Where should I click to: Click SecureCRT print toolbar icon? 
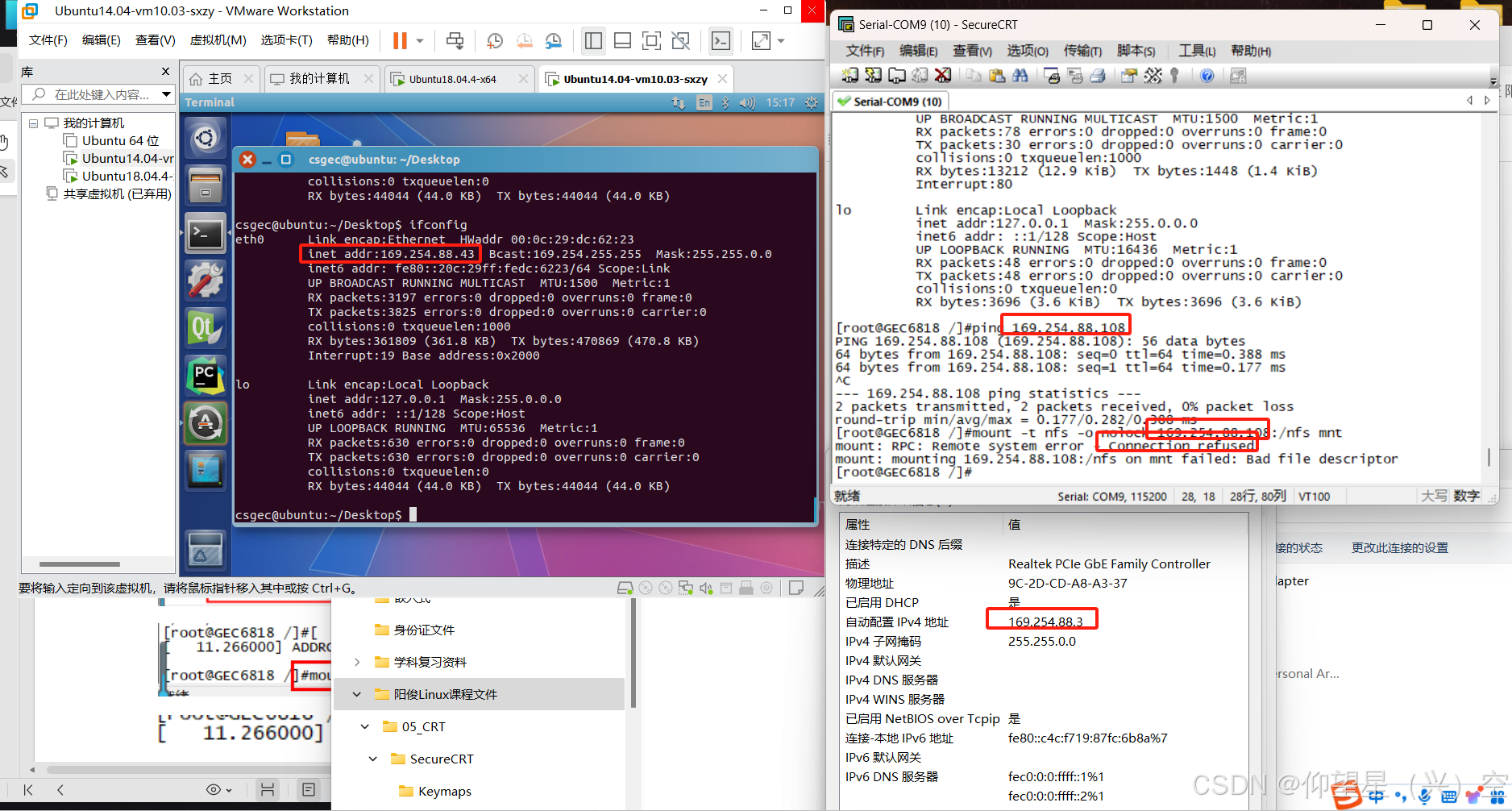click(x=1098, y=75)
